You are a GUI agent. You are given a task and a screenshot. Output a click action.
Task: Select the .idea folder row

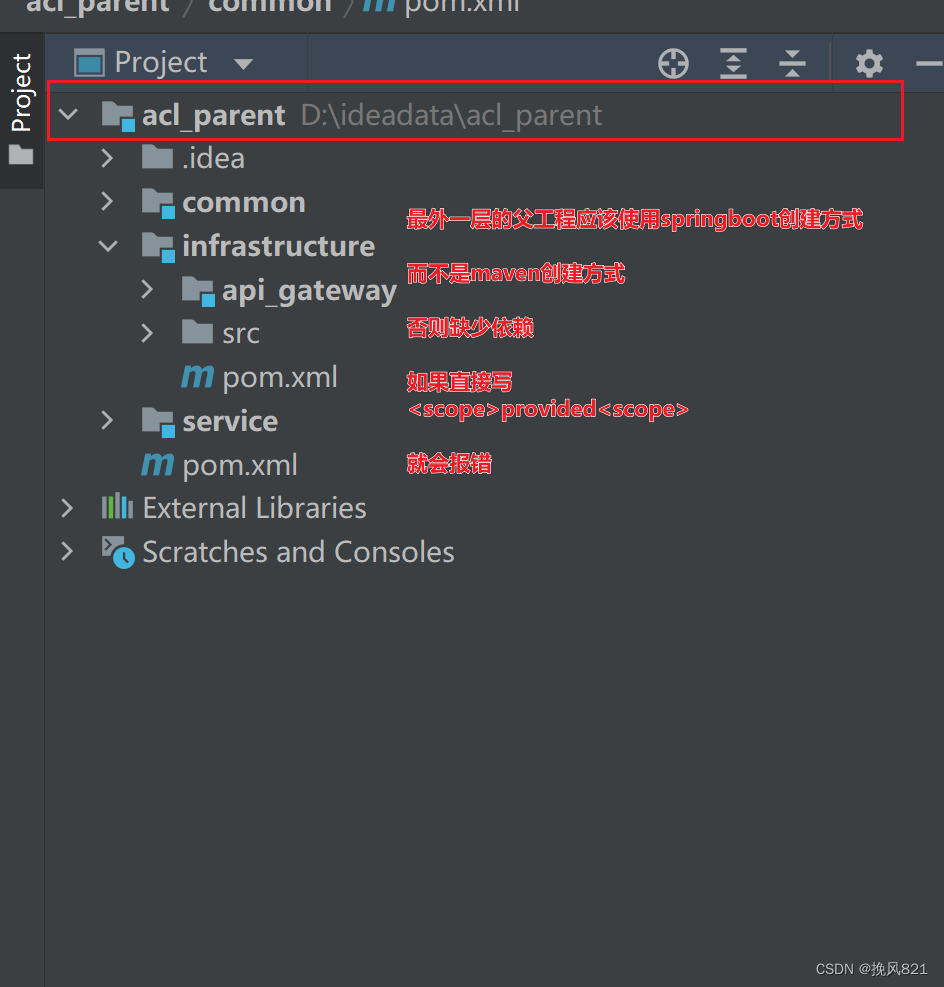pyautogui.click(x=494, y=158)
